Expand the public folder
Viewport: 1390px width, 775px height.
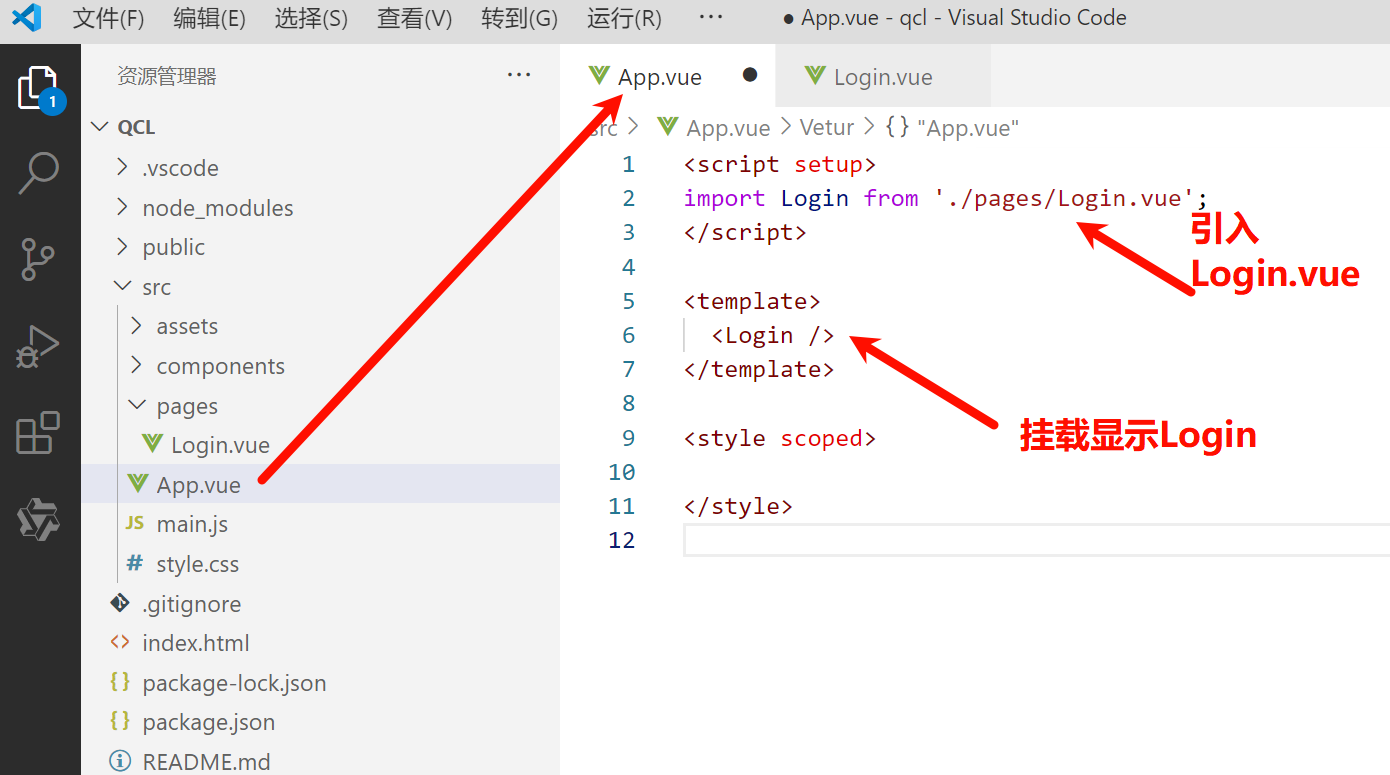pyautogui.click(x=123, y=245)
